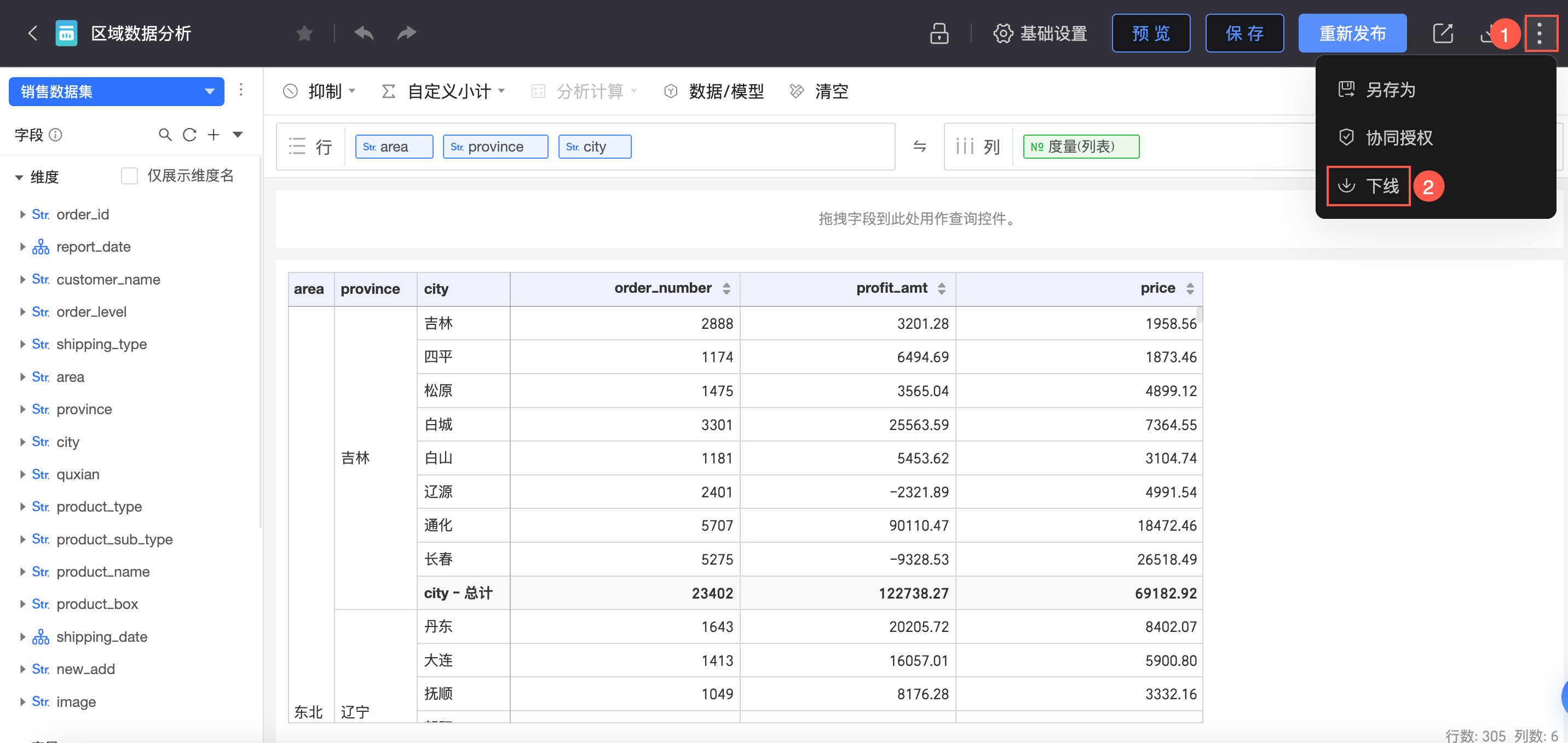Click the favorite star icon
The height and width of the screenshot is (743, 1568).
click(x=304, y=33)
